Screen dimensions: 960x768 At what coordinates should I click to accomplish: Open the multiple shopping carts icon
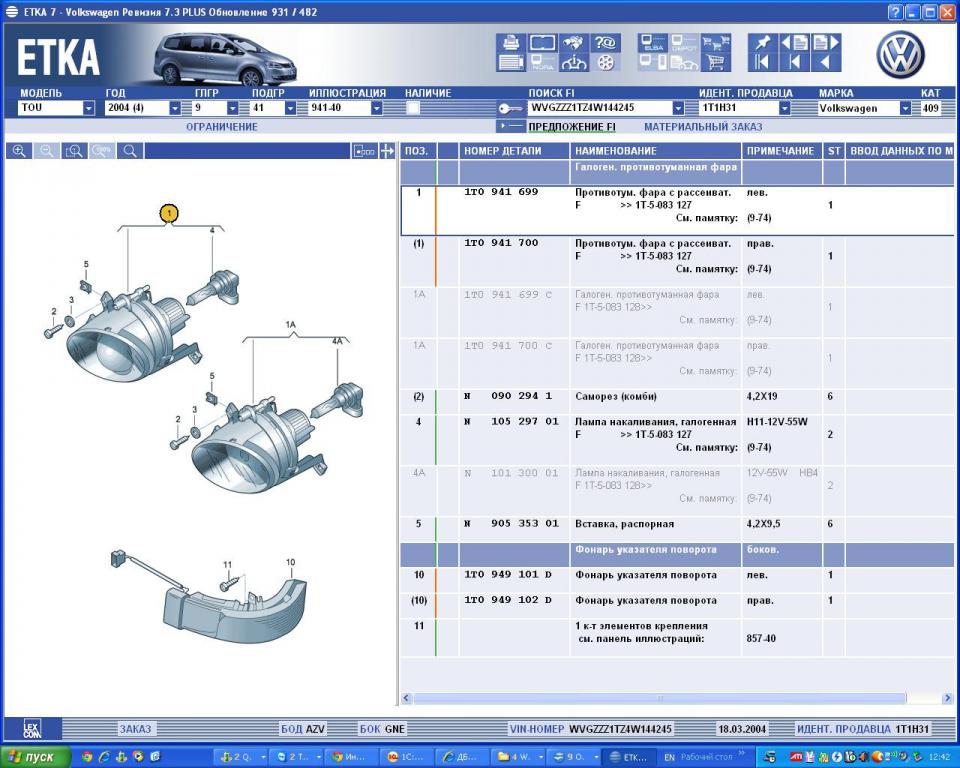point(716,42)
